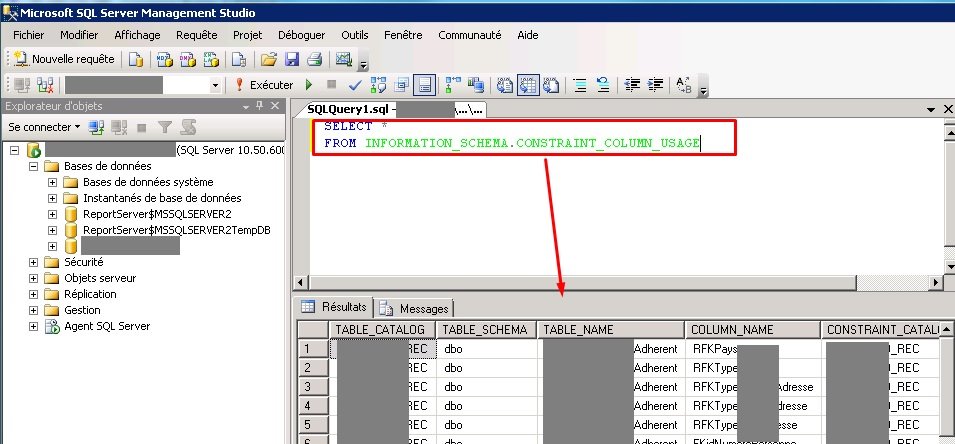This screenshot has height=444, width=955.
Task: Parse the query with the blue checkmark icon
Action: click(354, 85)
